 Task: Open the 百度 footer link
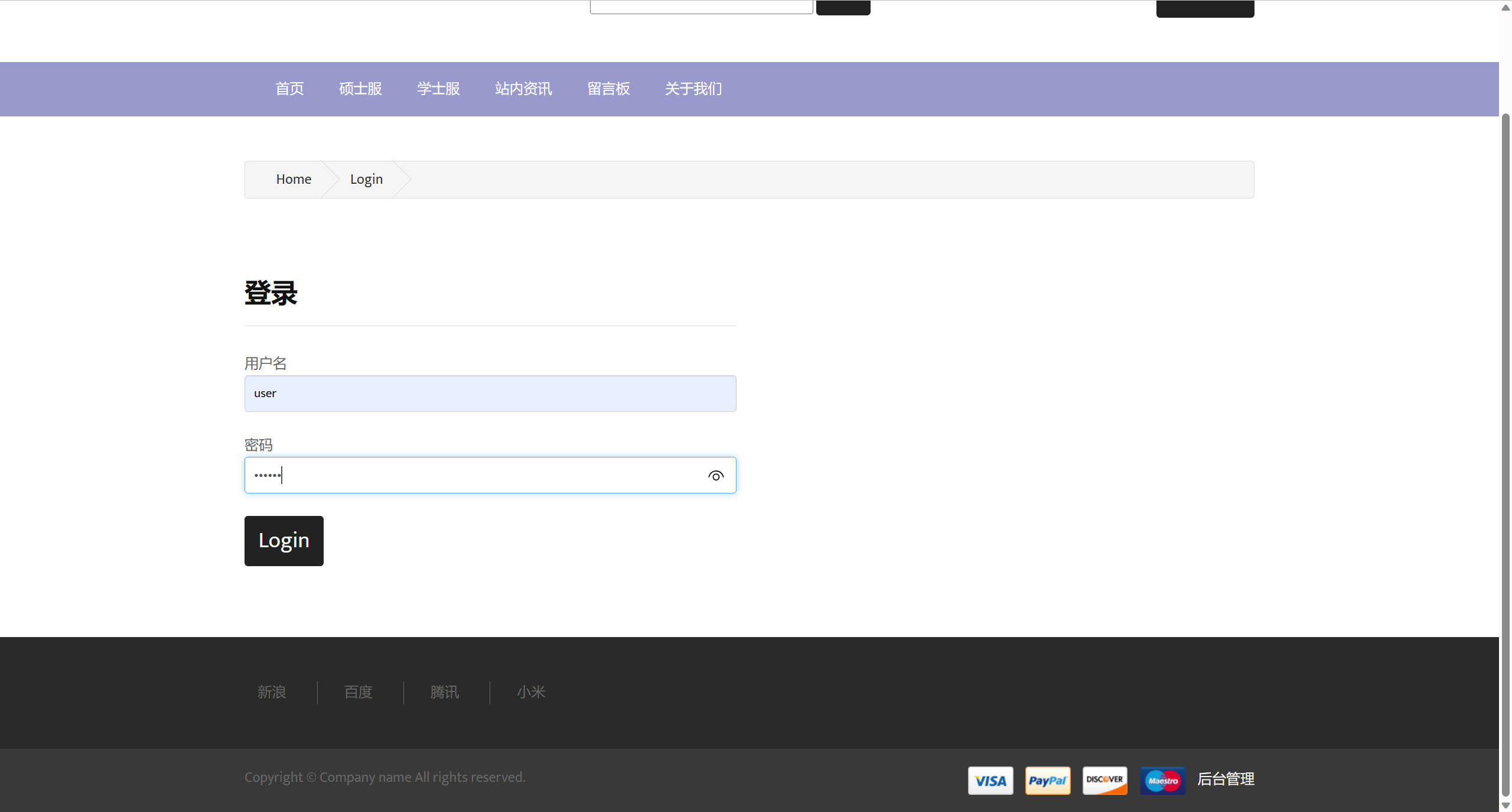coord(359,692)
